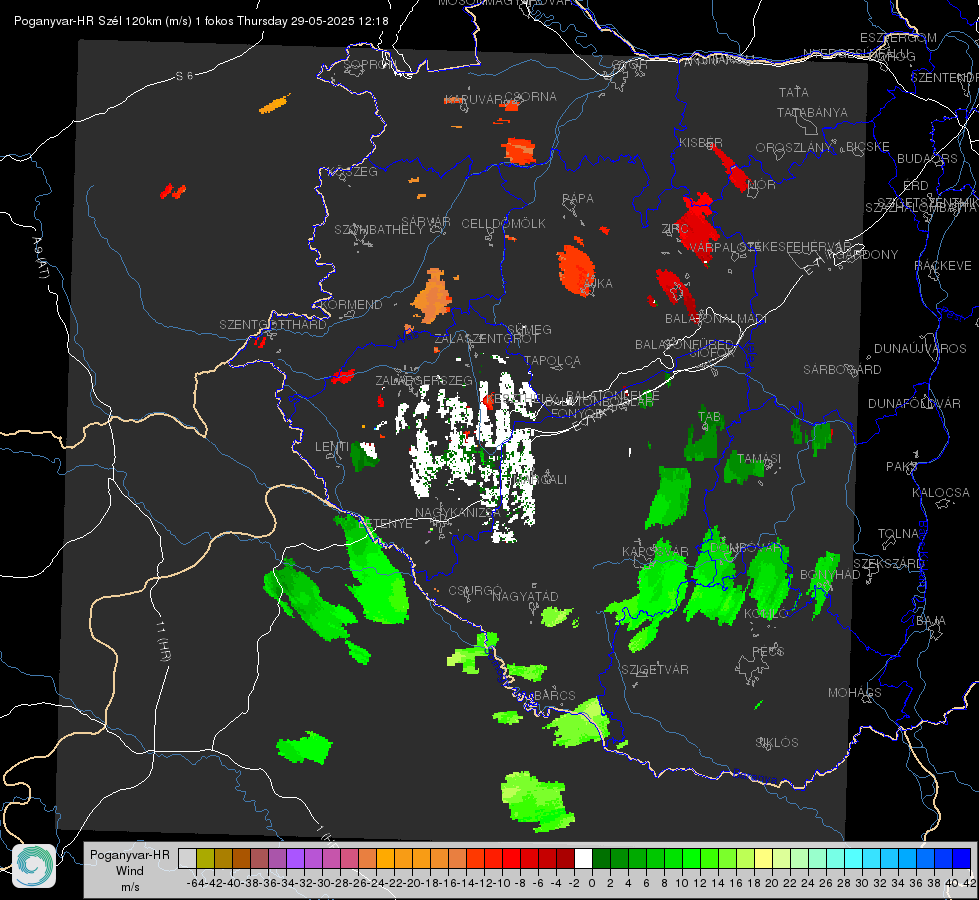979x900 pixels.
Task: Click the '11 (HR)' road label
Action: [x=163, y=641]
